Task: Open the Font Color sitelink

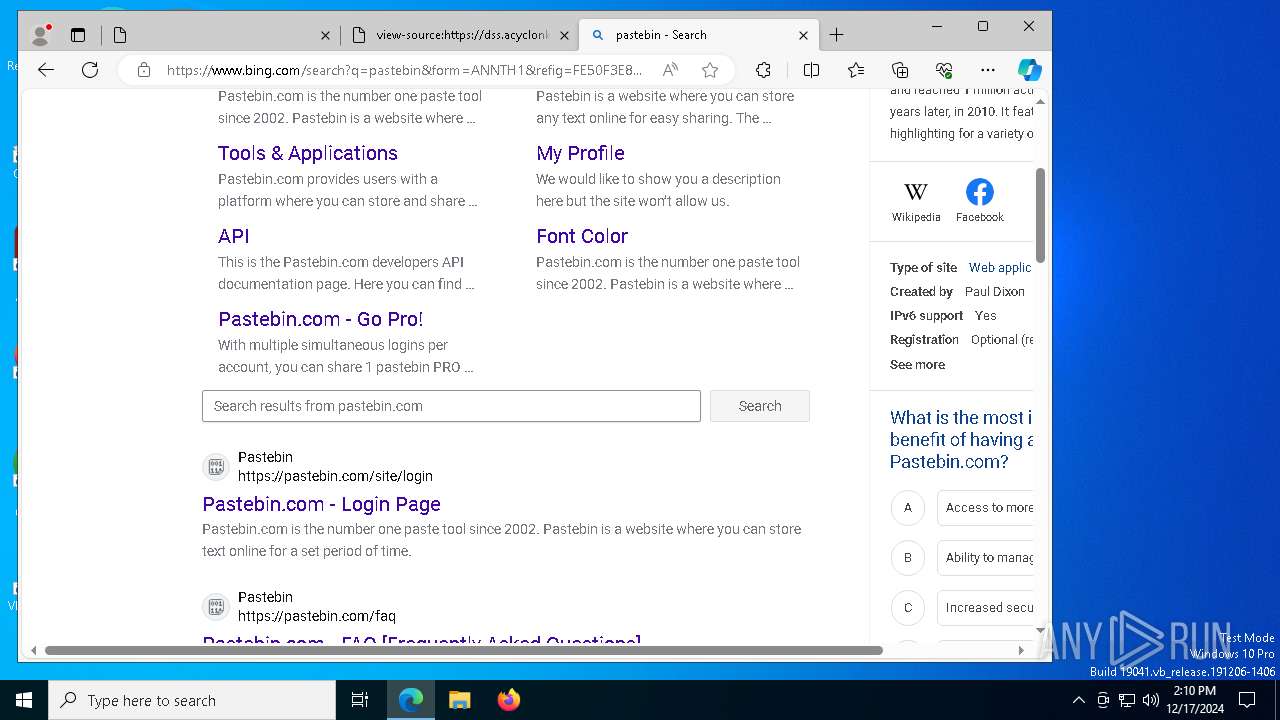Action: pyautogui.click(x=582, y=236)
